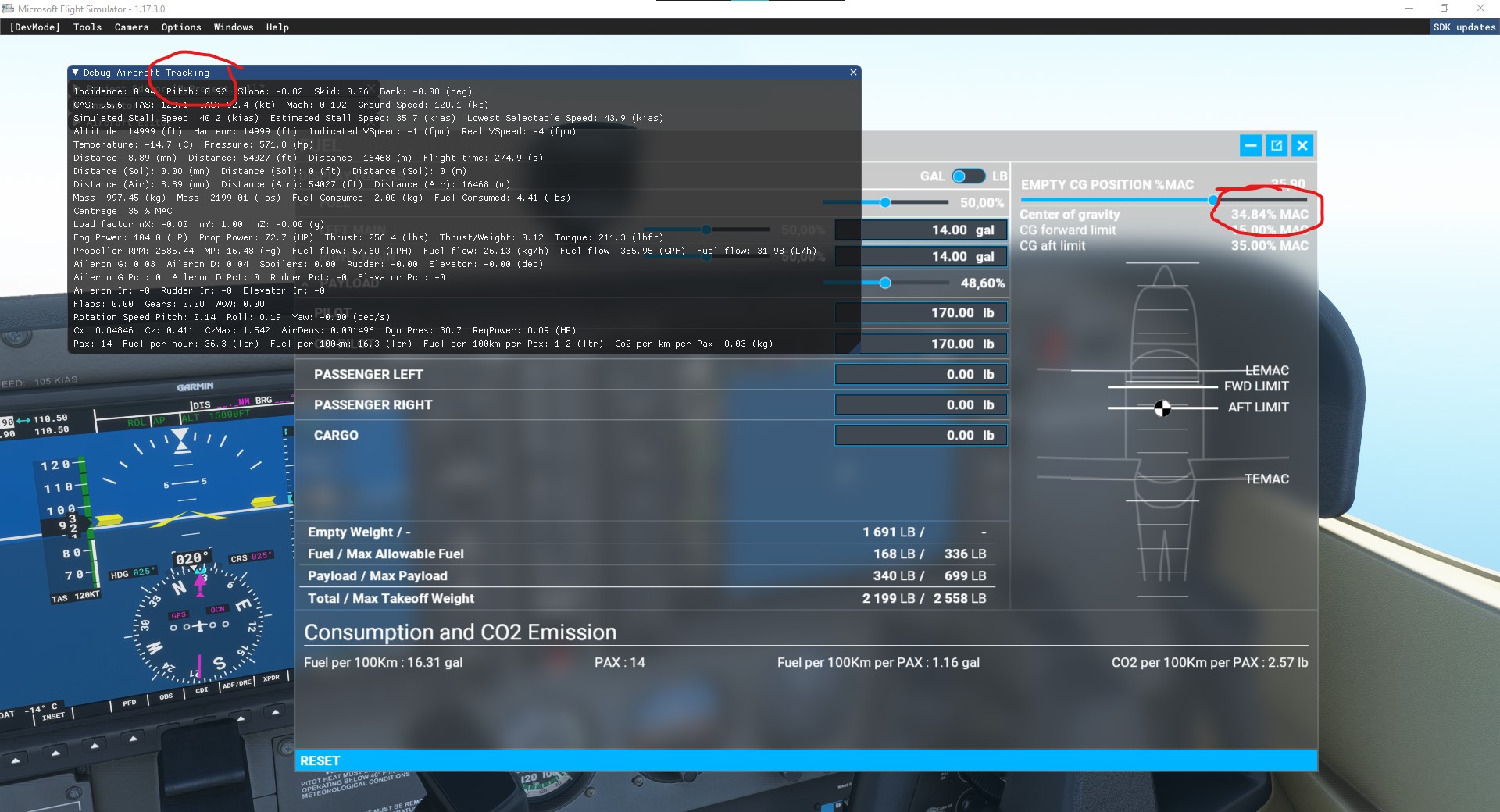Pop out the weight and balance panel

[x=1277, y=145]
